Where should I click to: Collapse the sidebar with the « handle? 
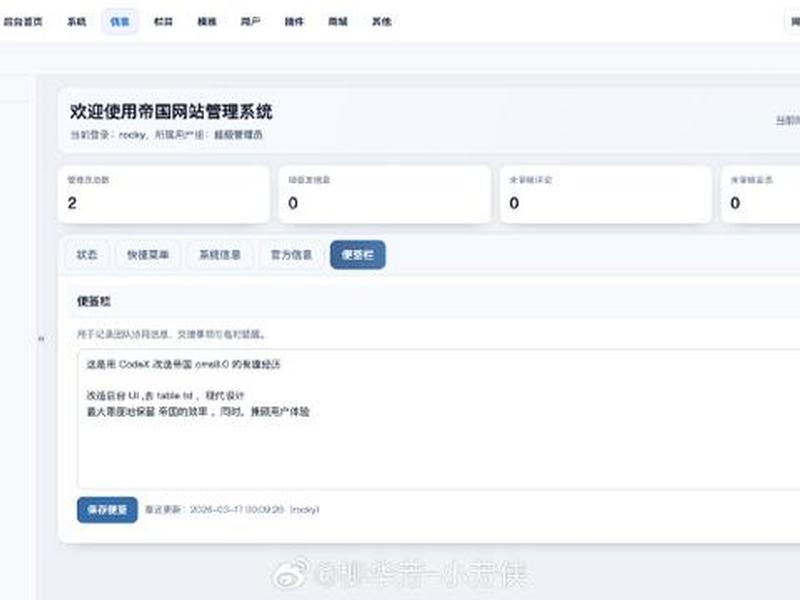pos(41,338)
